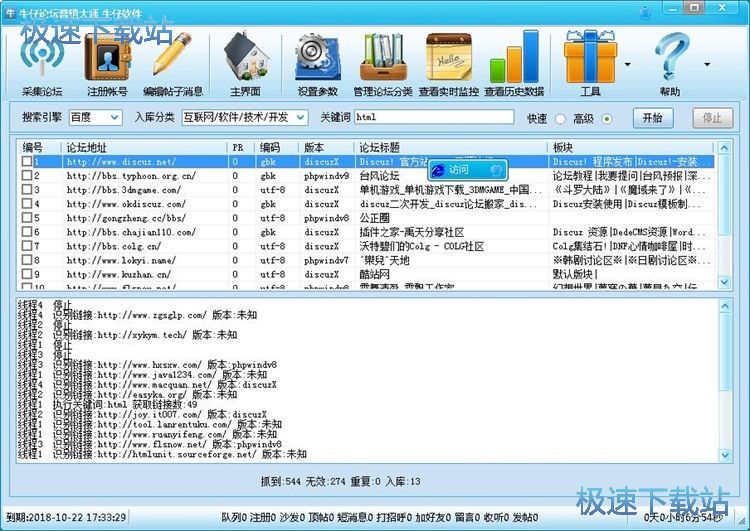750x531 pixels.
Task: Open the 工具 gift box icon
Action: (590, 64)
